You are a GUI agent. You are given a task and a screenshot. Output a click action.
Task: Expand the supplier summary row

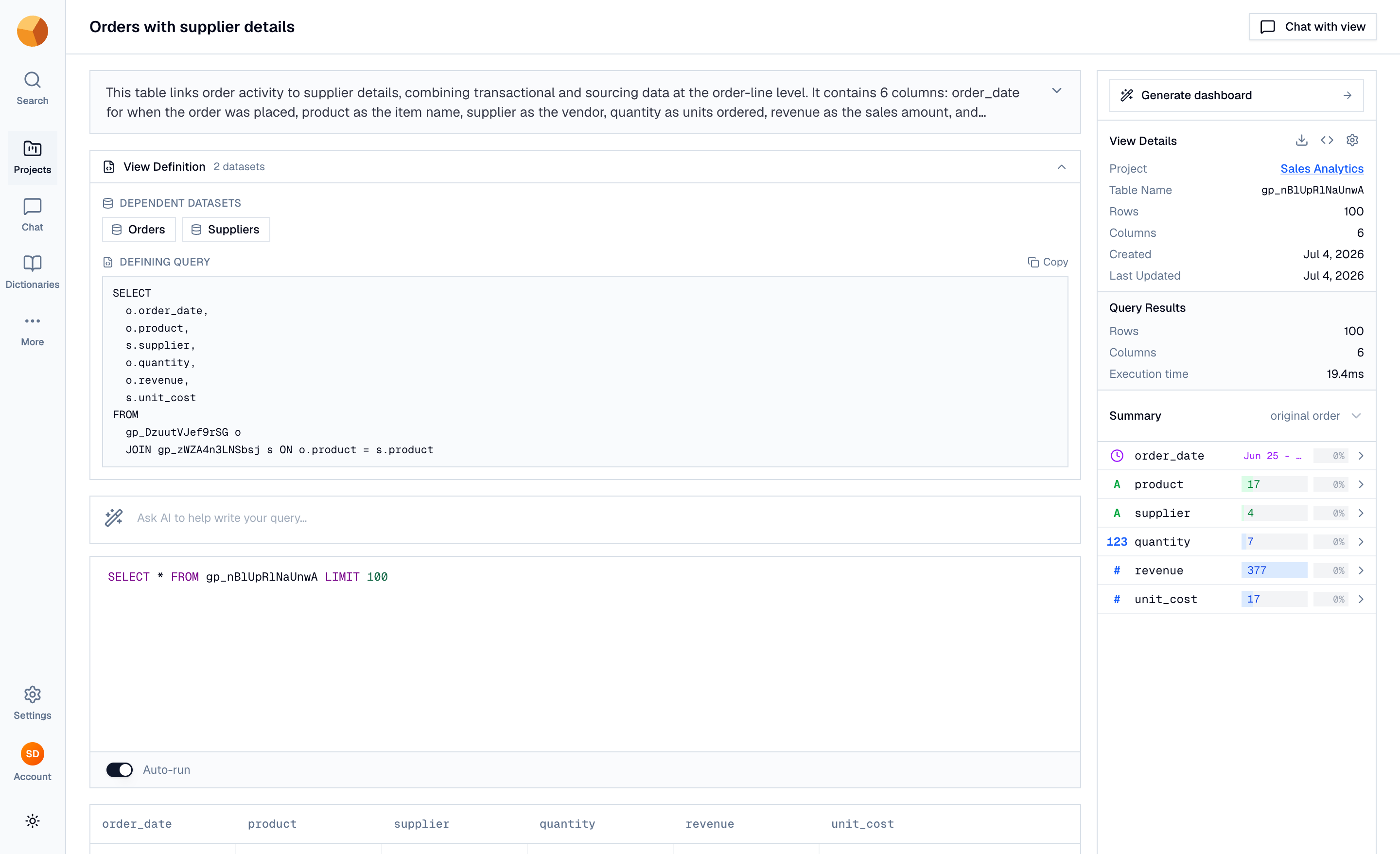[x=1360, y=513]
